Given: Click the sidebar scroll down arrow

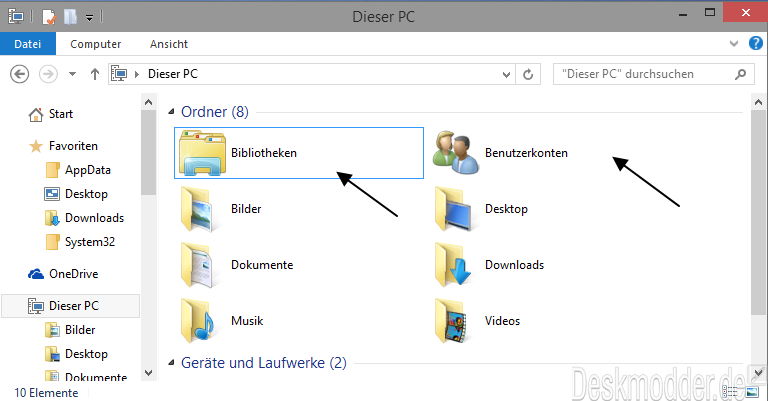Looking at the screenshot, I should (148, 373).
